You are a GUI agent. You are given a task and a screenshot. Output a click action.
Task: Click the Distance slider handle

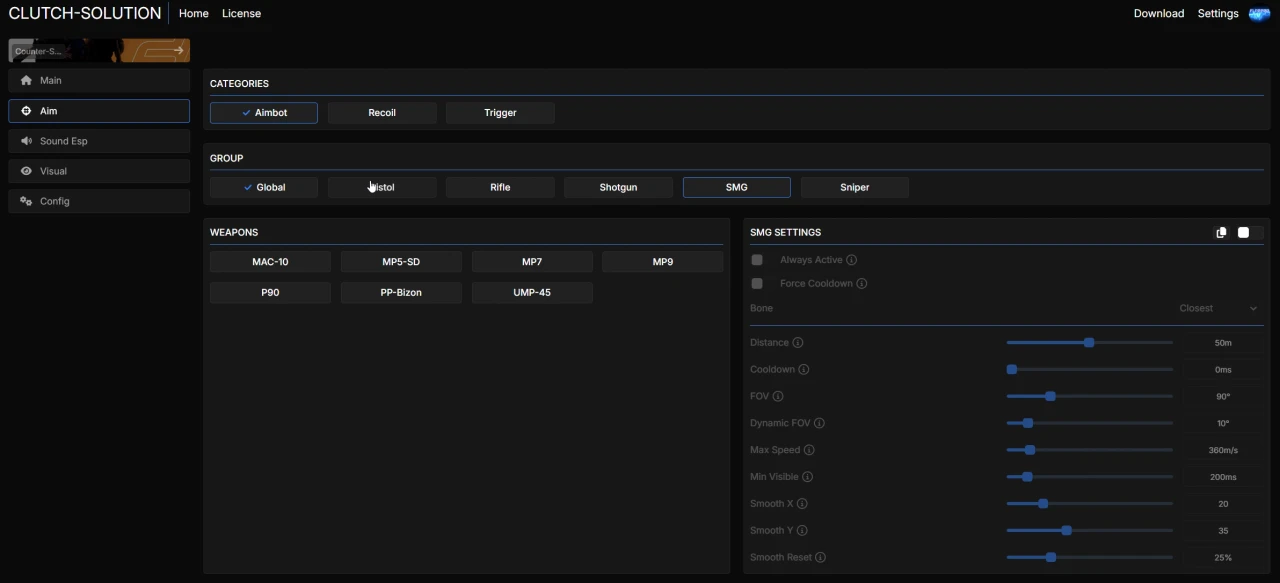pyautogui.click(x=1089, y=343)
